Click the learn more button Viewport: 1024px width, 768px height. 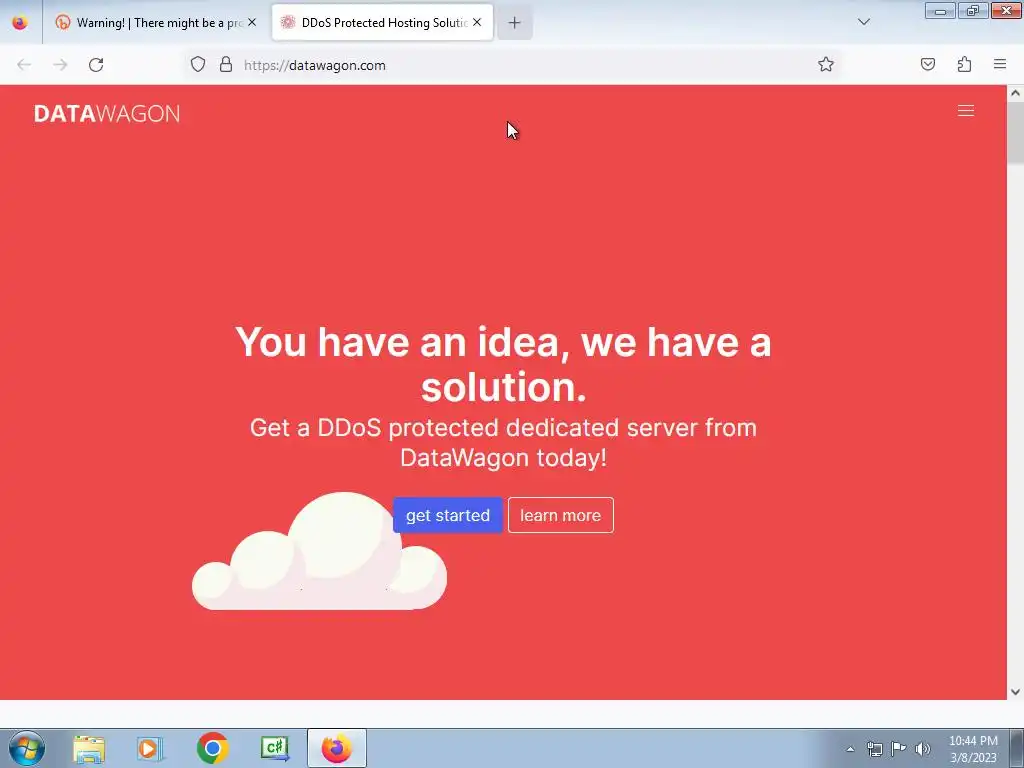(x=561, y=515)
